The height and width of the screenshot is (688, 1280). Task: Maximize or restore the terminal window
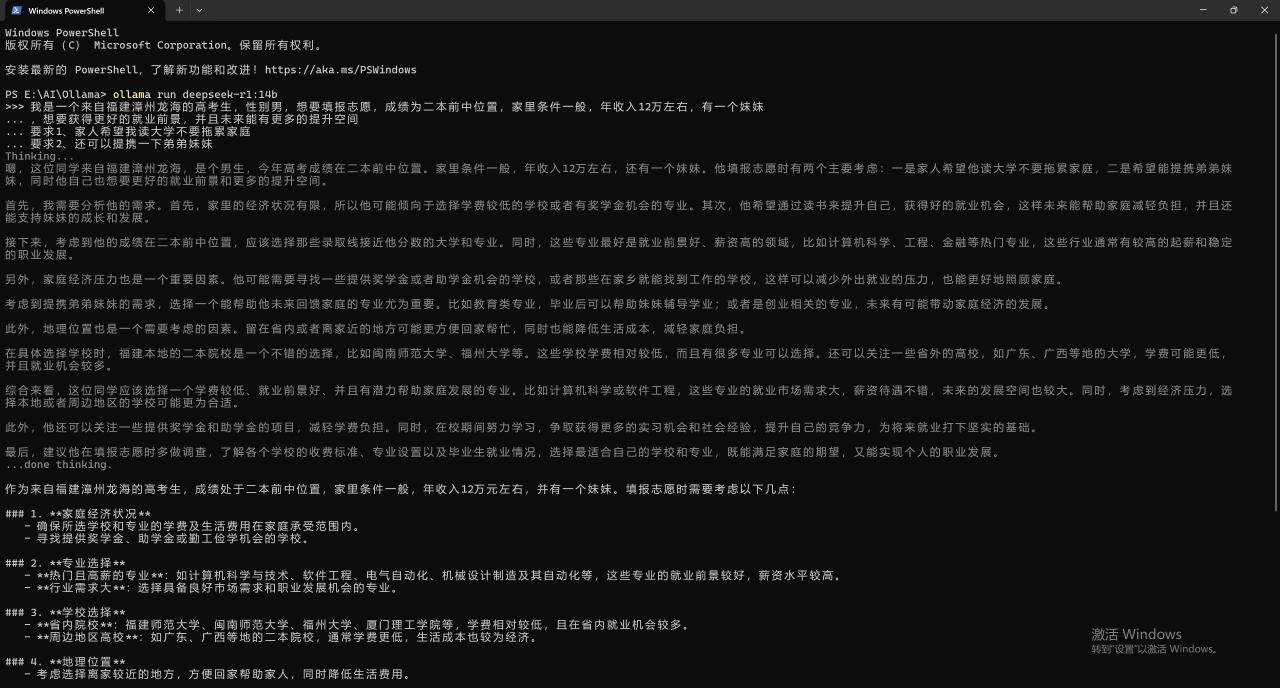(1233, 10)
